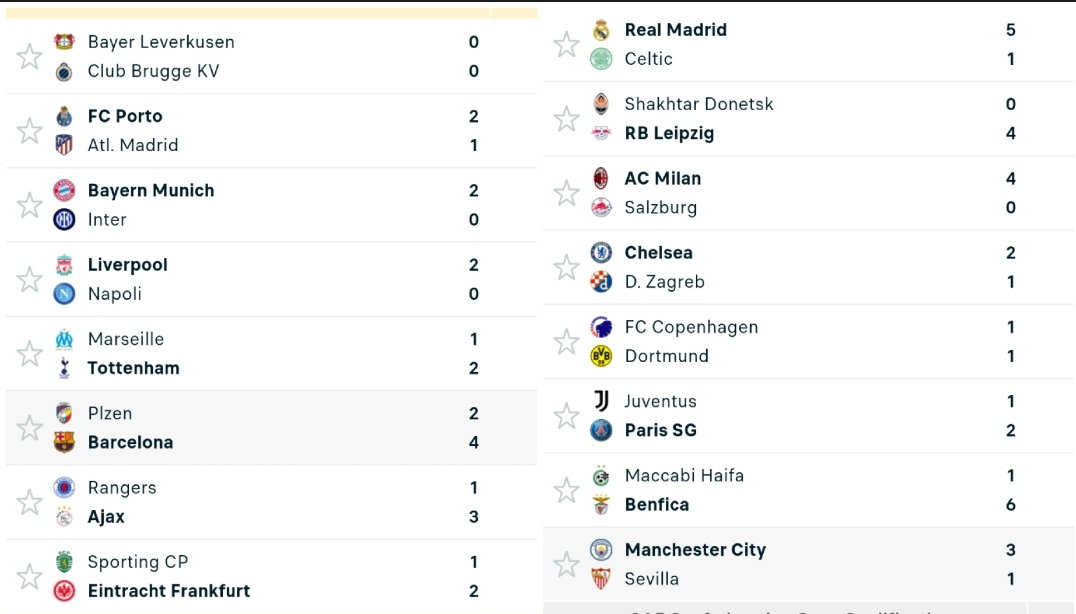The image size is (1076, 614).
Task: Click the FC Porto club crest
Action: (64, 116)
